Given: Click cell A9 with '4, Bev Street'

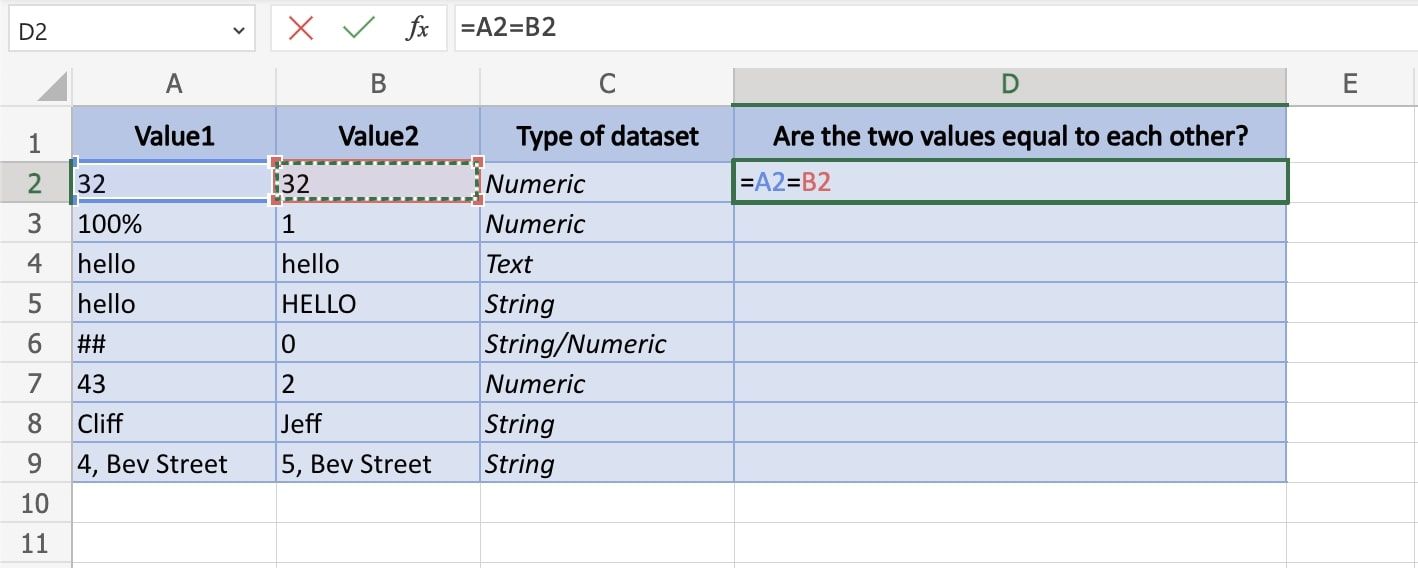Looking at the screenshot, I should 174,464.
